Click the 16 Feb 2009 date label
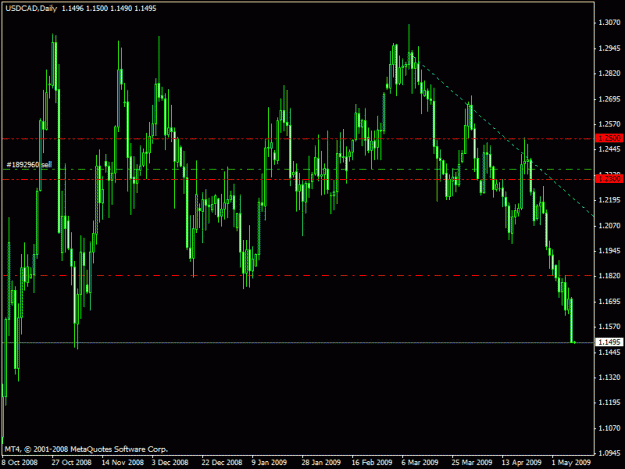Screen dimensions: 625x469 371,463
